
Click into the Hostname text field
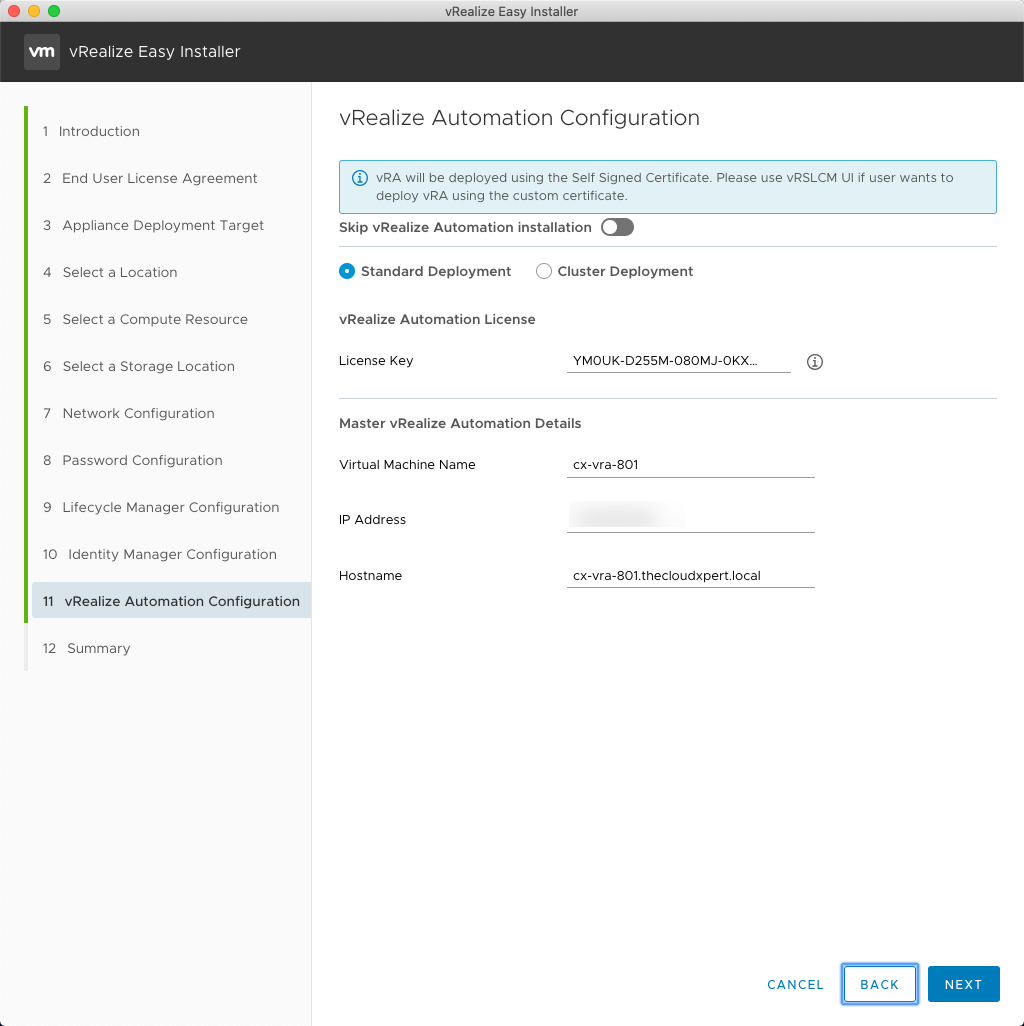click(x=690, y=576)
